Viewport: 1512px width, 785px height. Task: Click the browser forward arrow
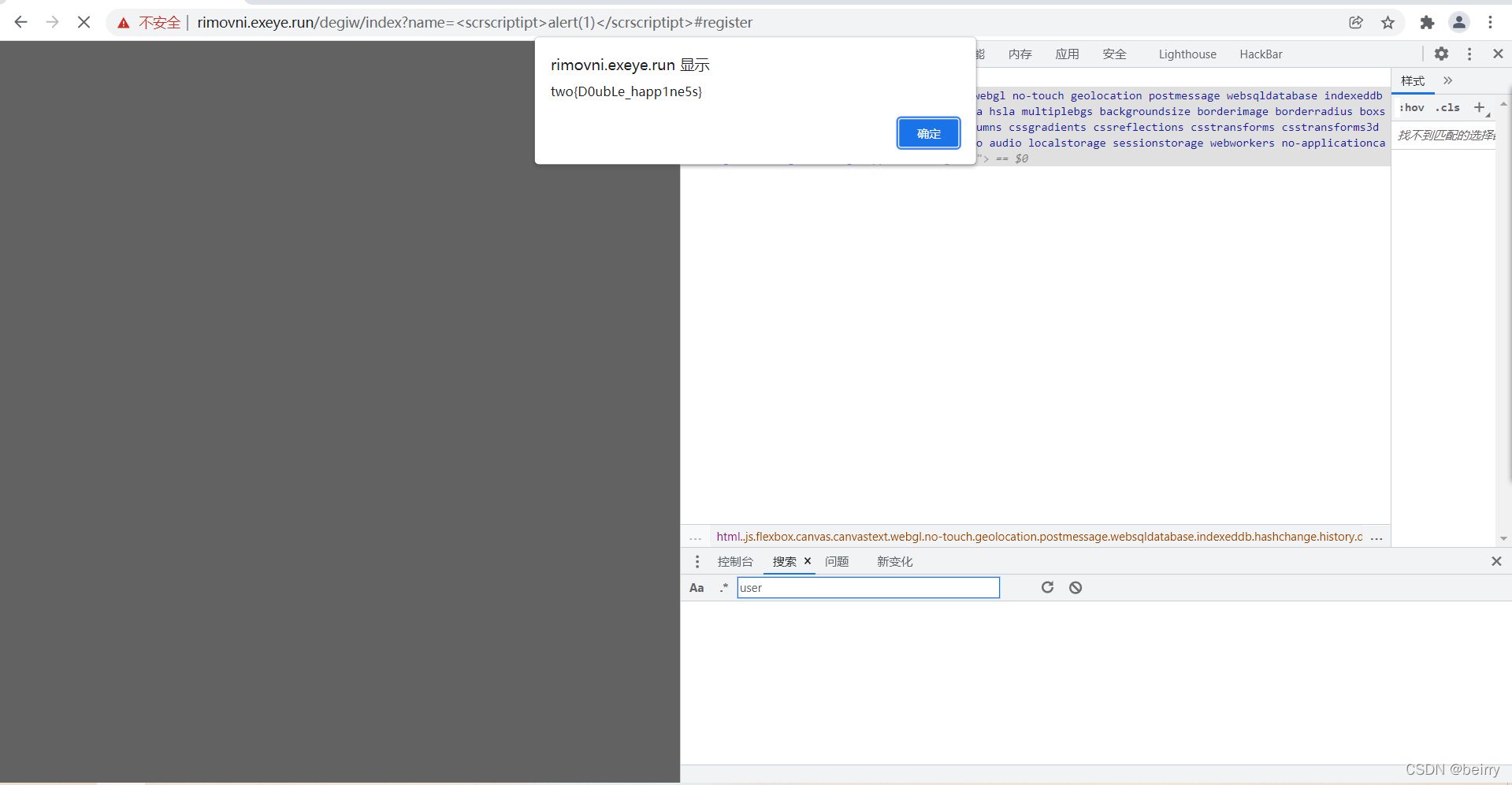point(53,22)
